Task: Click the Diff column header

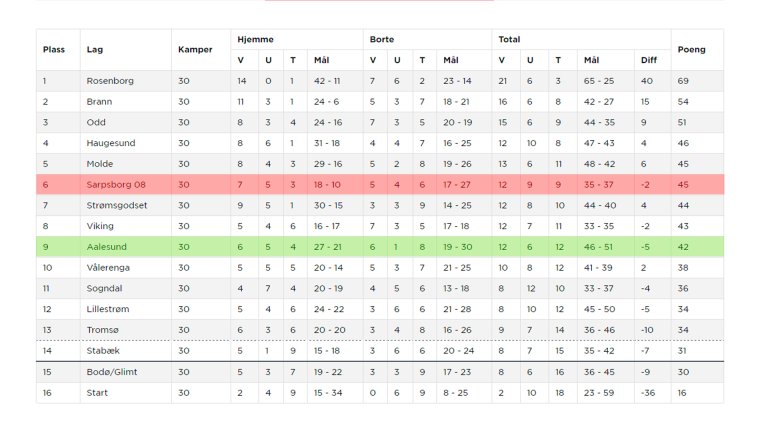Action: click(x=649, y=60)
